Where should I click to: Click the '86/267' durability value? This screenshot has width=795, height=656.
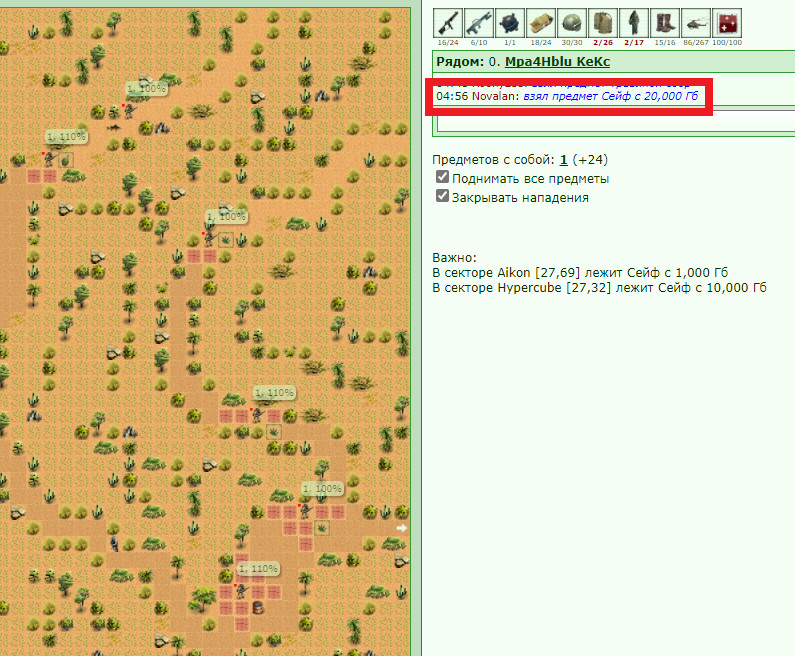[696, 43]
